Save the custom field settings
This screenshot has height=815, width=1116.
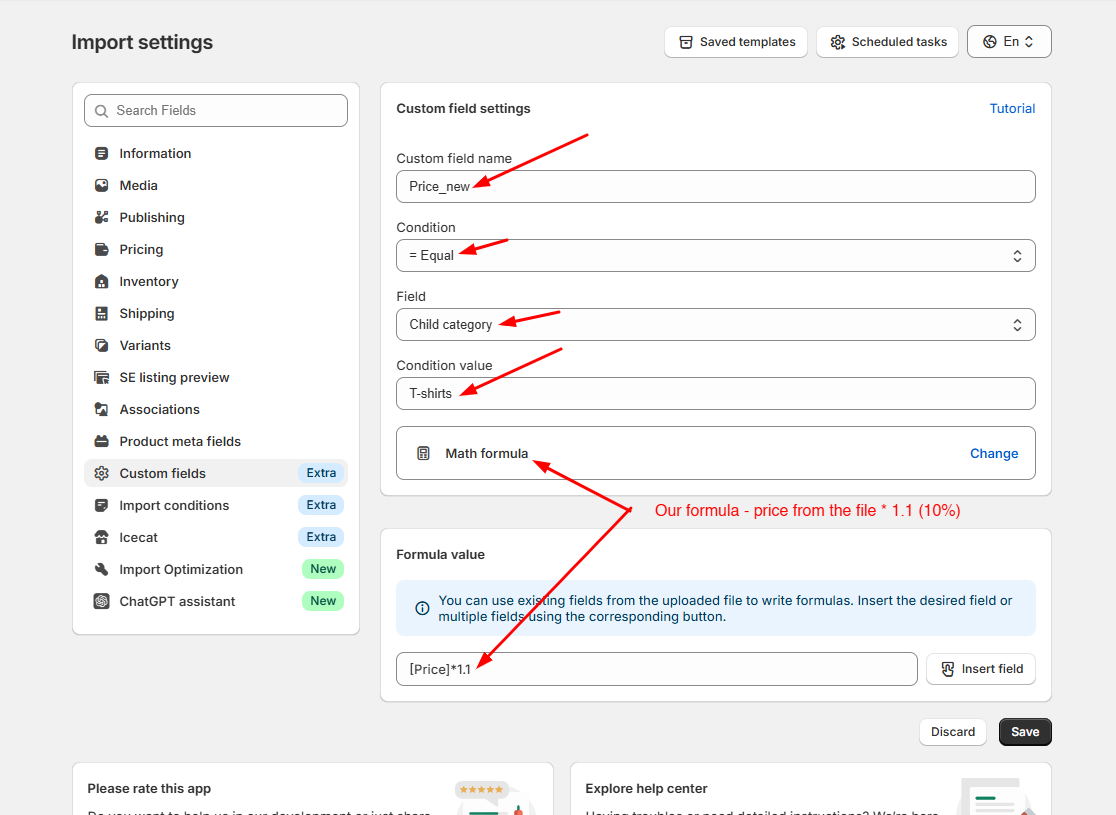[1025, 732]
